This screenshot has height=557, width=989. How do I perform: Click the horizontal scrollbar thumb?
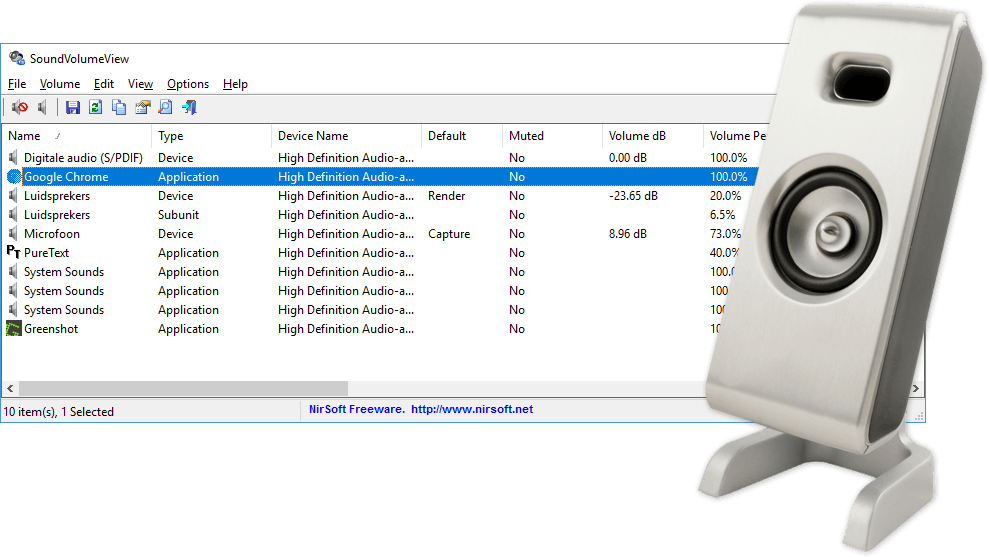184,388
